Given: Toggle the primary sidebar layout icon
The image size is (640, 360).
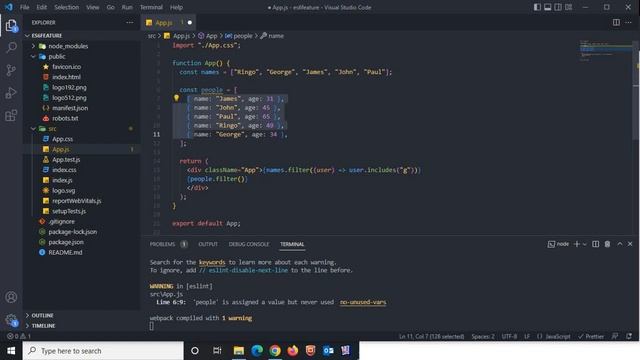Looking at the screenshot, I should [537, 7].
